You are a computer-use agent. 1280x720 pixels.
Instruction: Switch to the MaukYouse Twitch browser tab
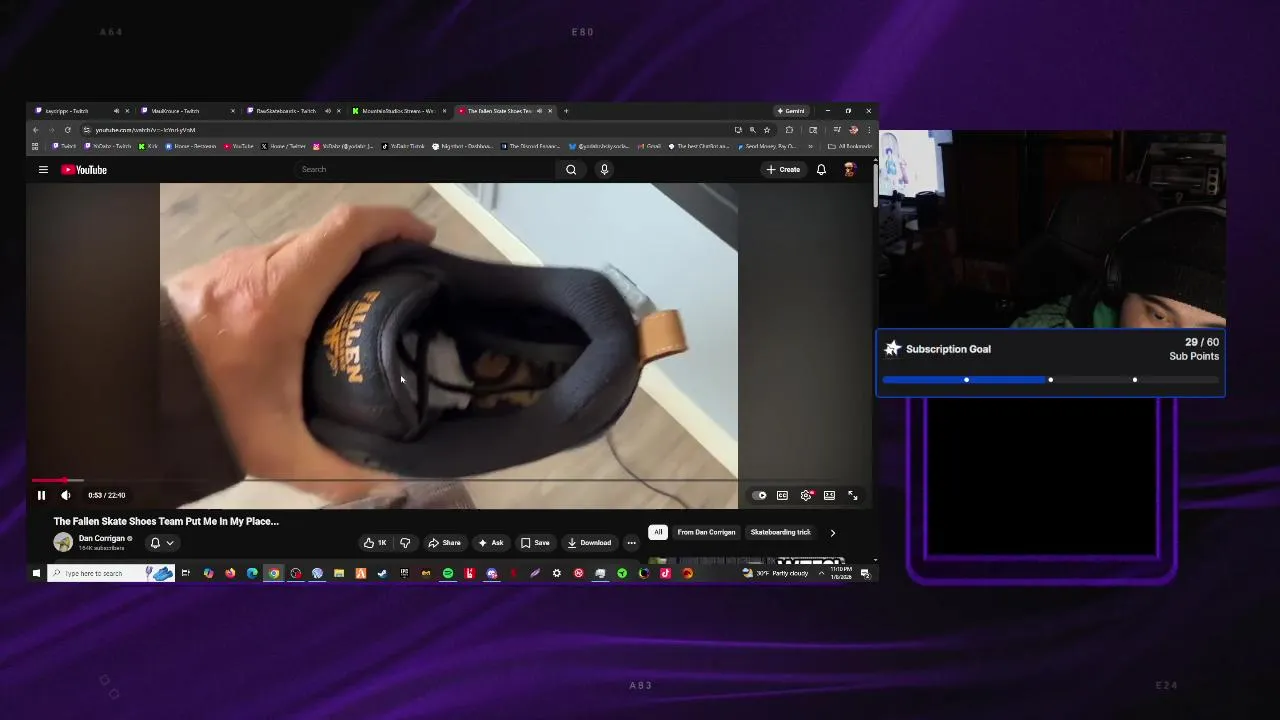coord(188,111)
